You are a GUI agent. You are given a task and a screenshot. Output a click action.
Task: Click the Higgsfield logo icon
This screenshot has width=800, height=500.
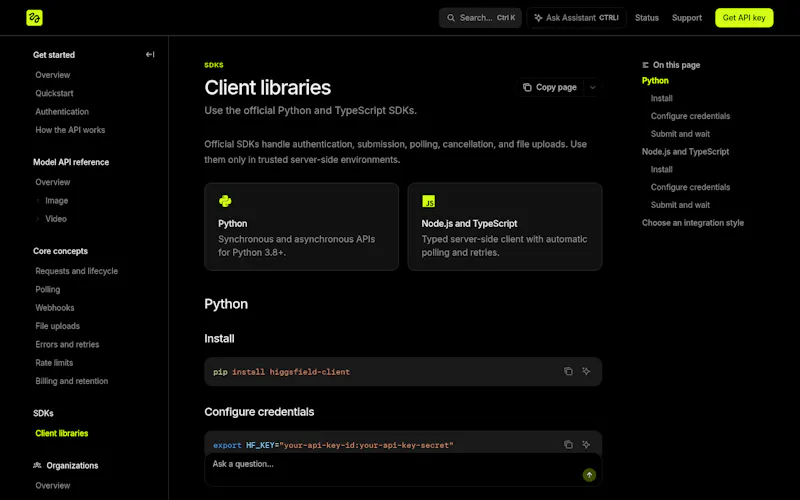tap(34, 18)
